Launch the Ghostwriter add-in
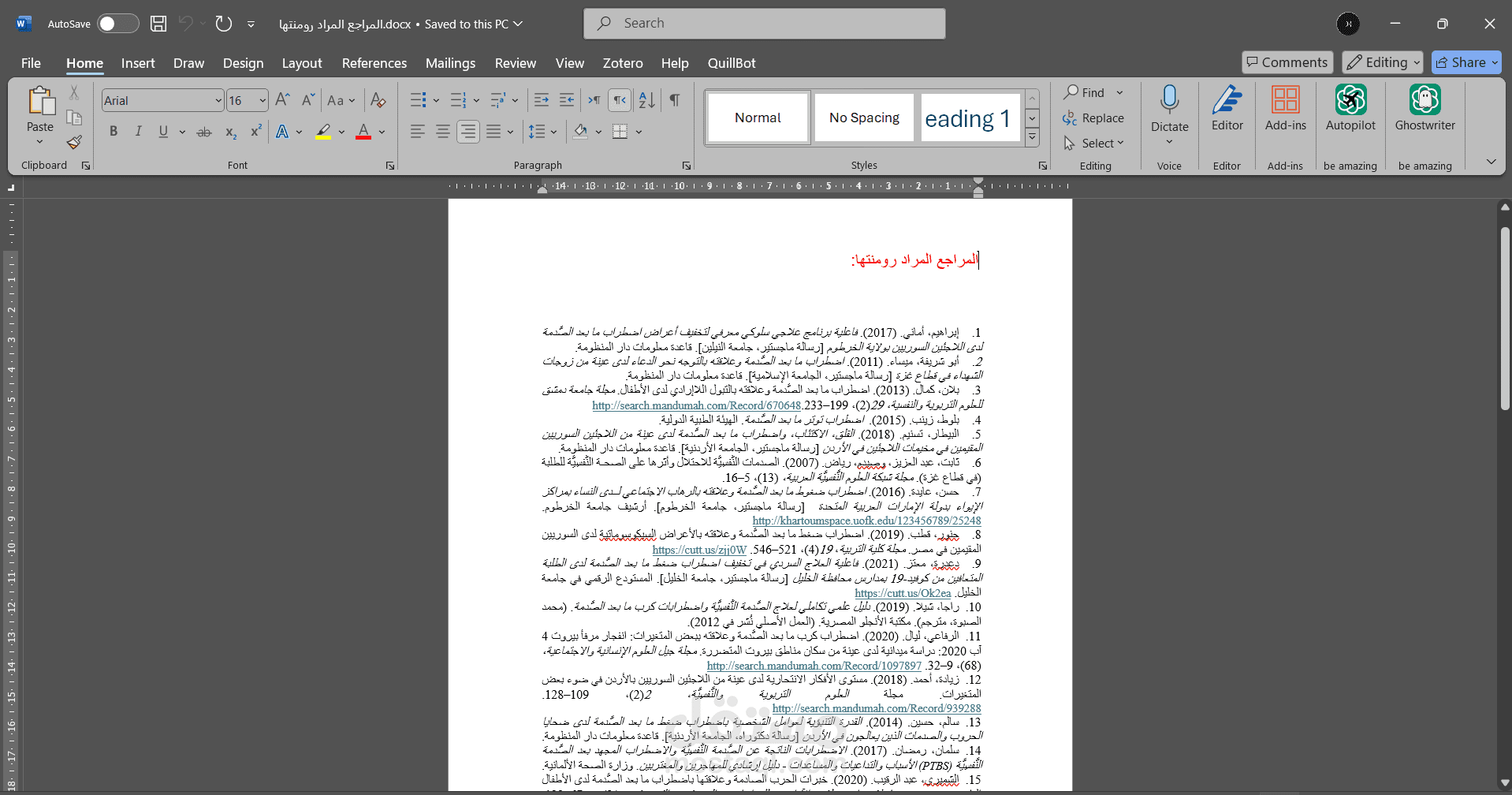 1424,109
